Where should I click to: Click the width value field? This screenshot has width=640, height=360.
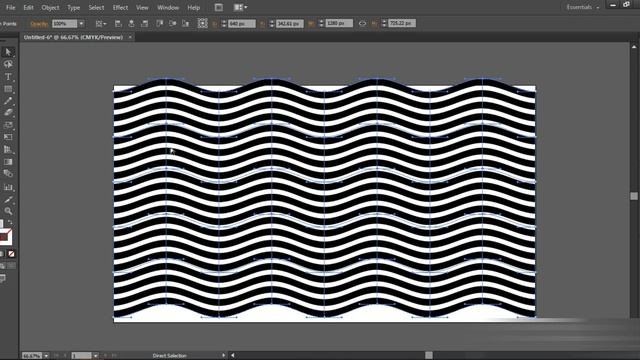pyautogui.click(x=339, y=24)
